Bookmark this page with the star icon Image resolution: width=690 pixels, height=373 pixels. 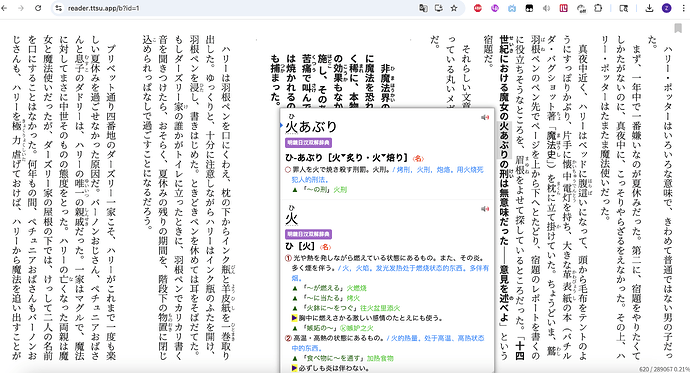point(454,8)
